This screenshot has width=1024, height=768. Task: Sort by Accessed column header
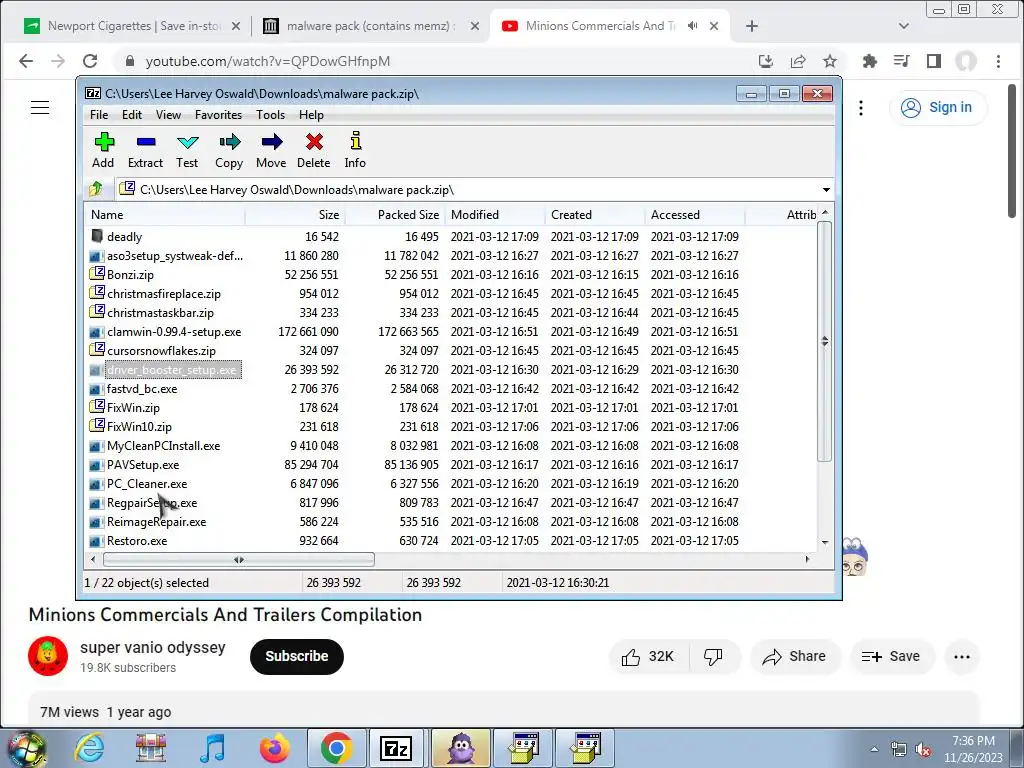[x=694, y=215]
